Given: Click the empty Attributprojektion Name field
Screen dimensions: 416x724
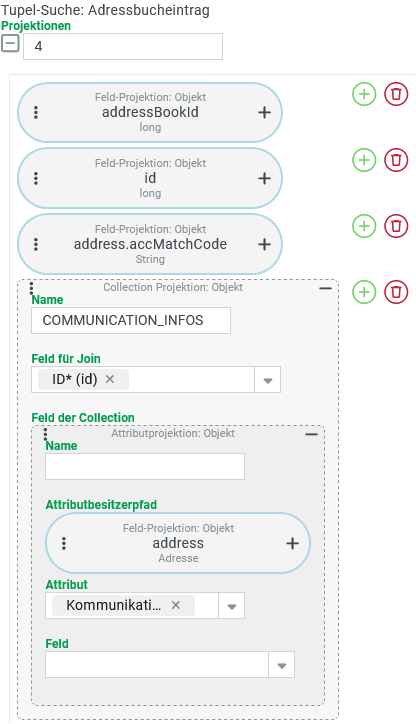Looking at the screenshot, I should click(x=145, y=466).
